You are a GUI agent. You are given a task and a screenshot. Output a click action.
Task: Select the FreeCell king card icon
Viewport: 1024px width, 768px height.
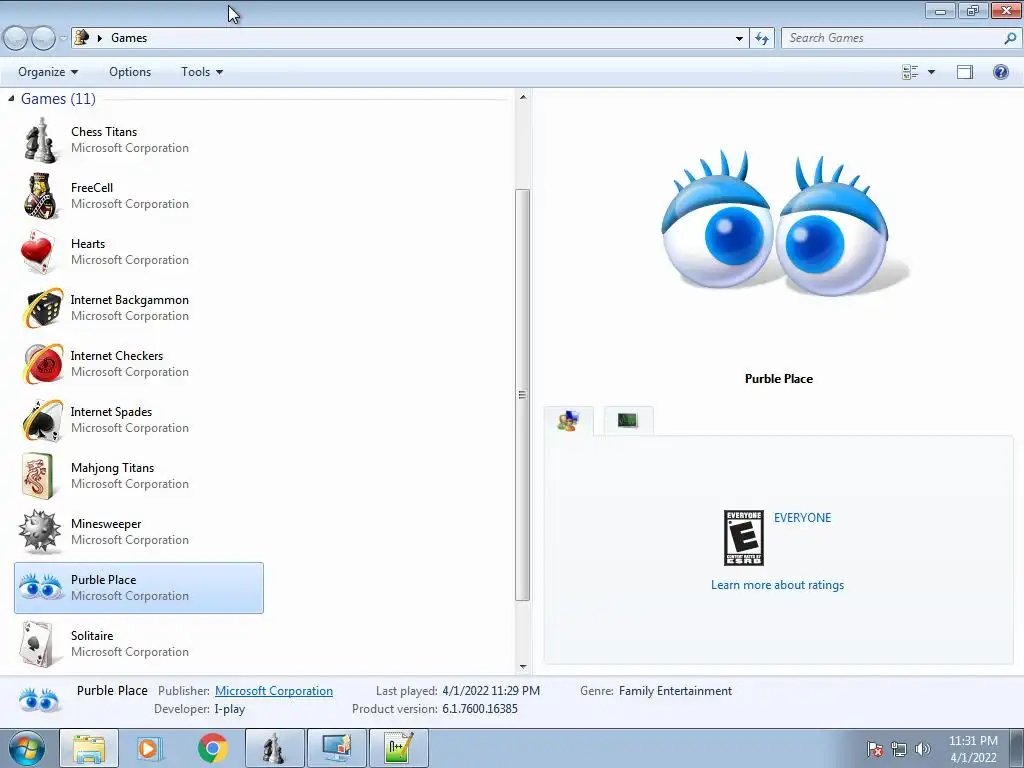coord(40,196)
